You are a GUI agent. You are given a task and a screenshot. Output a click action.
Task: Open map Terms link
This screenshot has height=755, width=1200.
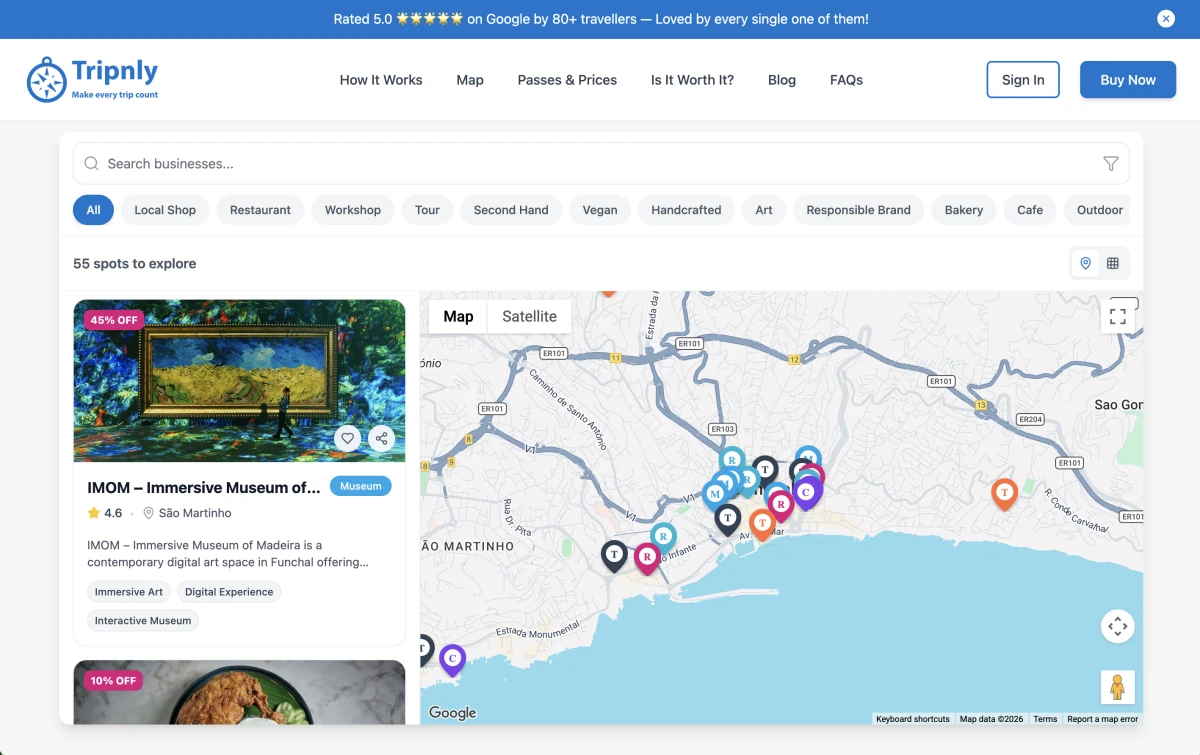(x=1045, y=719)
